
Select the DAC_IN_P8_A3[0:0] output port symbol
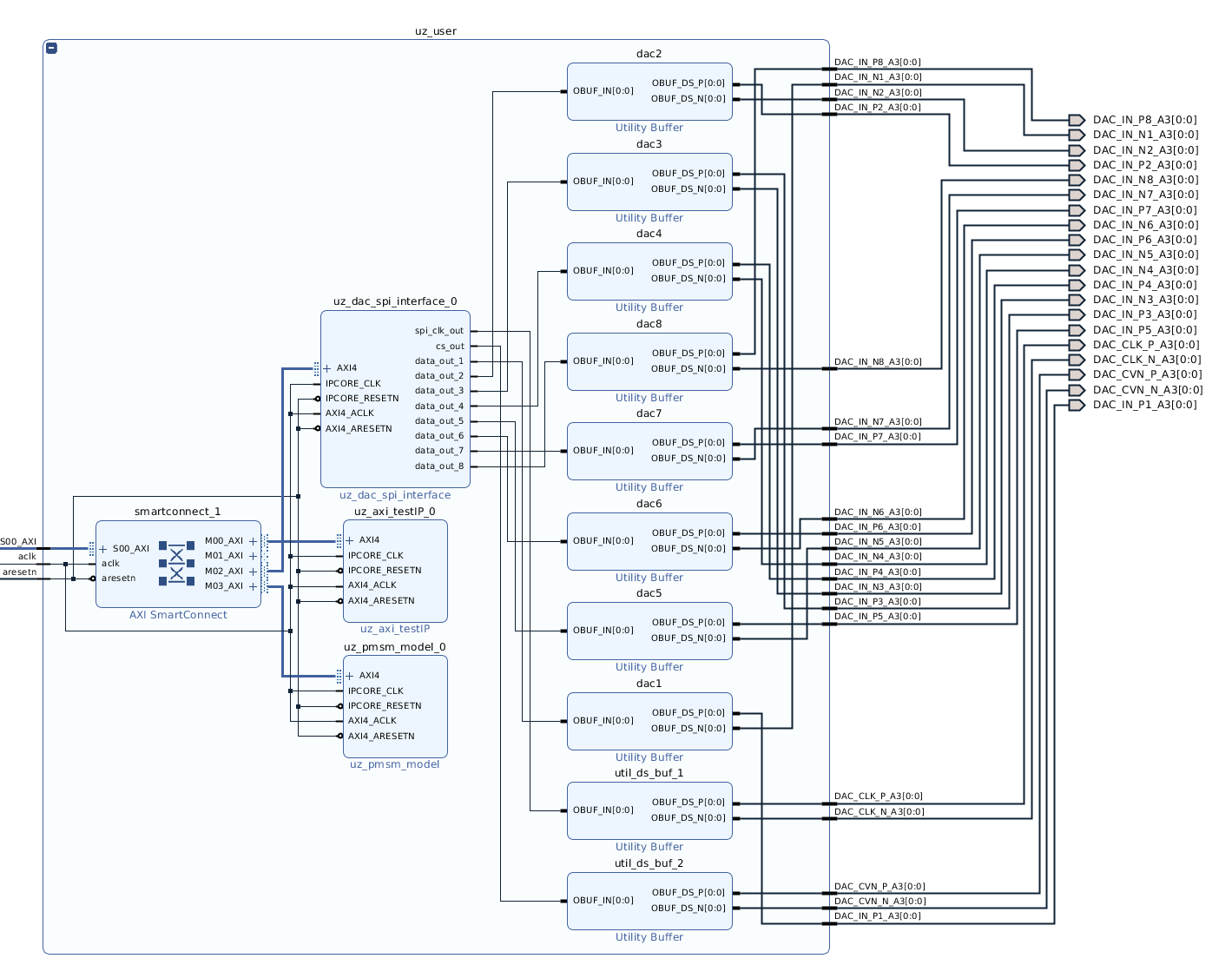pyautogui.click(x=1077, y=120)
